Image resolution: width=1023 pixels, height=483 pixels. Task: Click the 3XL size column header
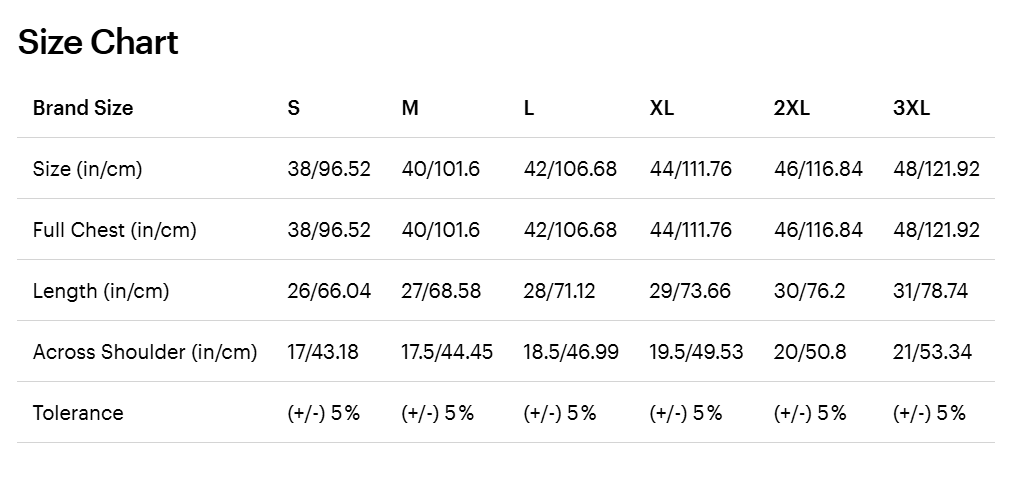(x=911, y=108)
